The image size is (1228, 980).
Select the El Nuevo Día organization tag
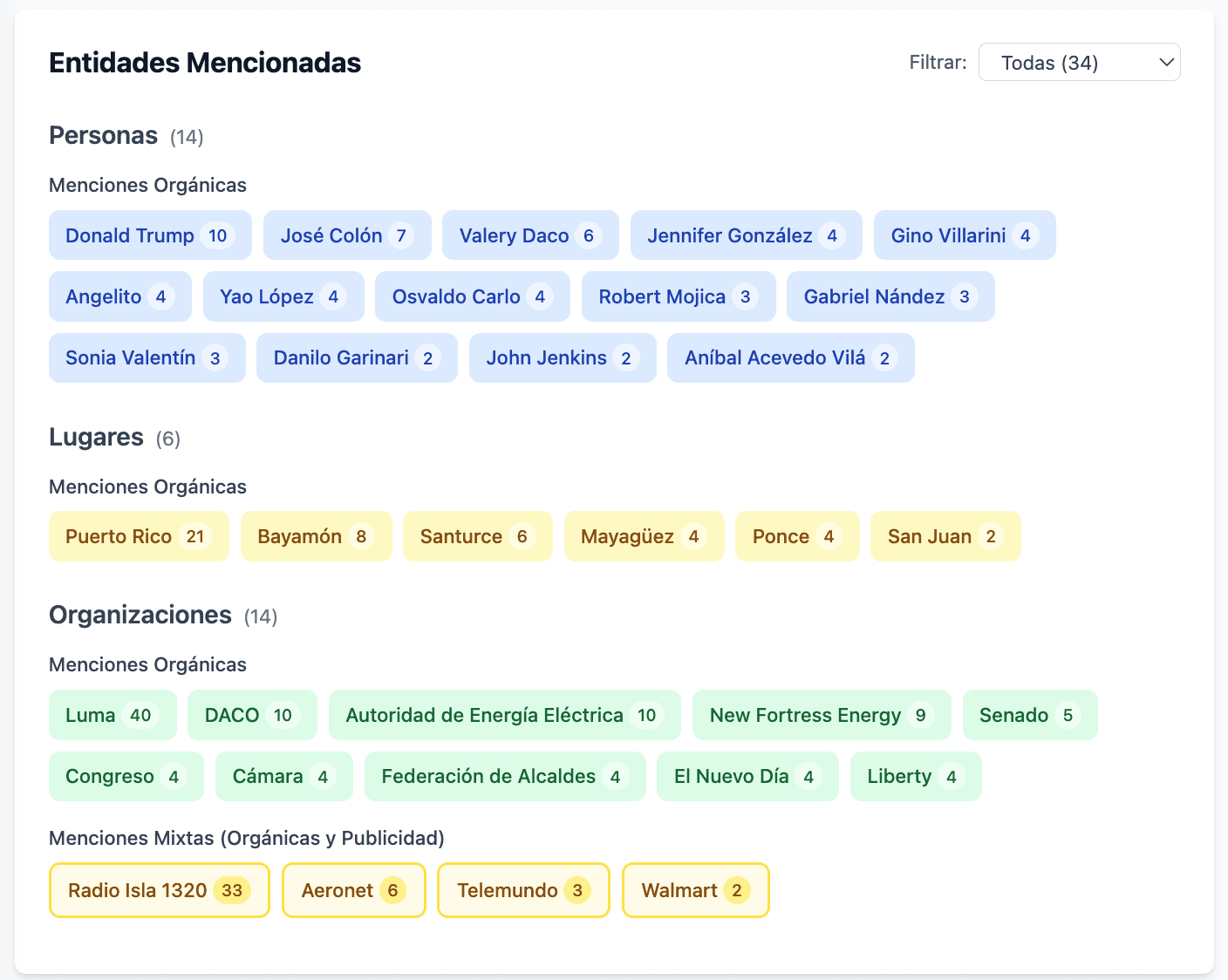747,777
